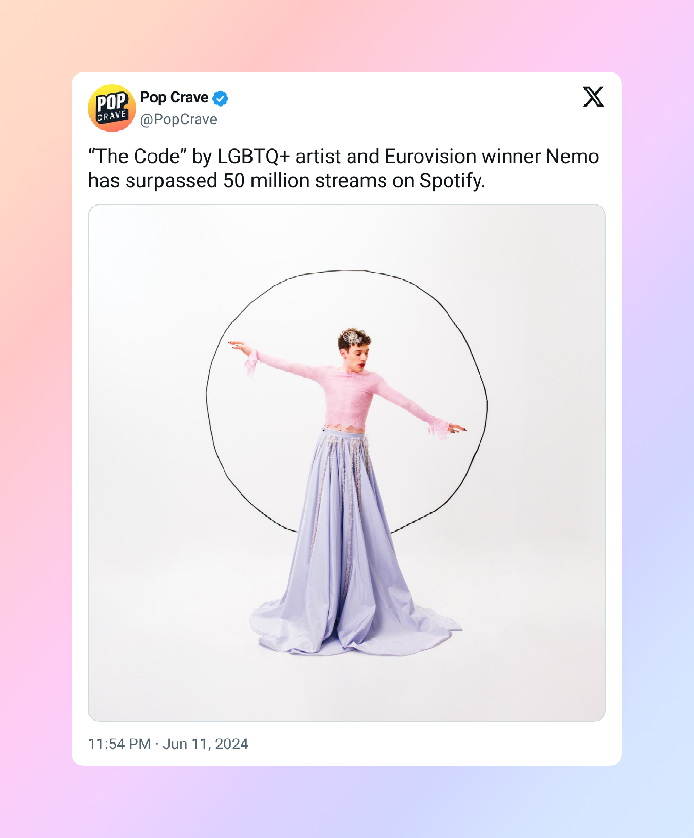Screen dimensions: 694x838
Task: Open the Pop Crave display name
Action: point(174,98)
